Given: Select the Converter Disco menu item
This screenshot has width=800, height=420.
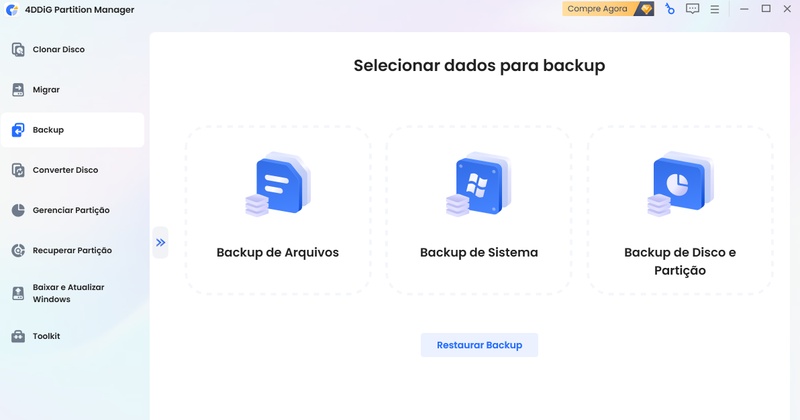Looking at the screenshot, I should [72, 170].
